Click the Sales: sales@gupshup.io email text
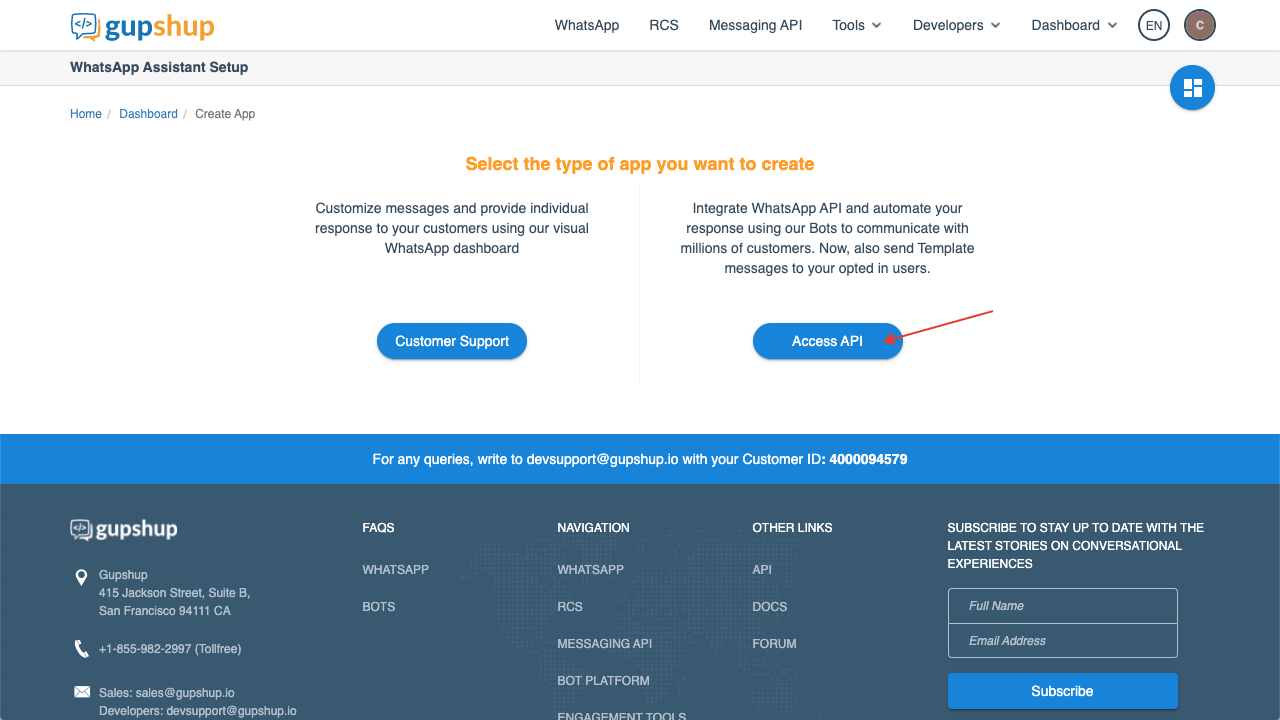Screen dimensions: 1280x720 tap(167, 692)
